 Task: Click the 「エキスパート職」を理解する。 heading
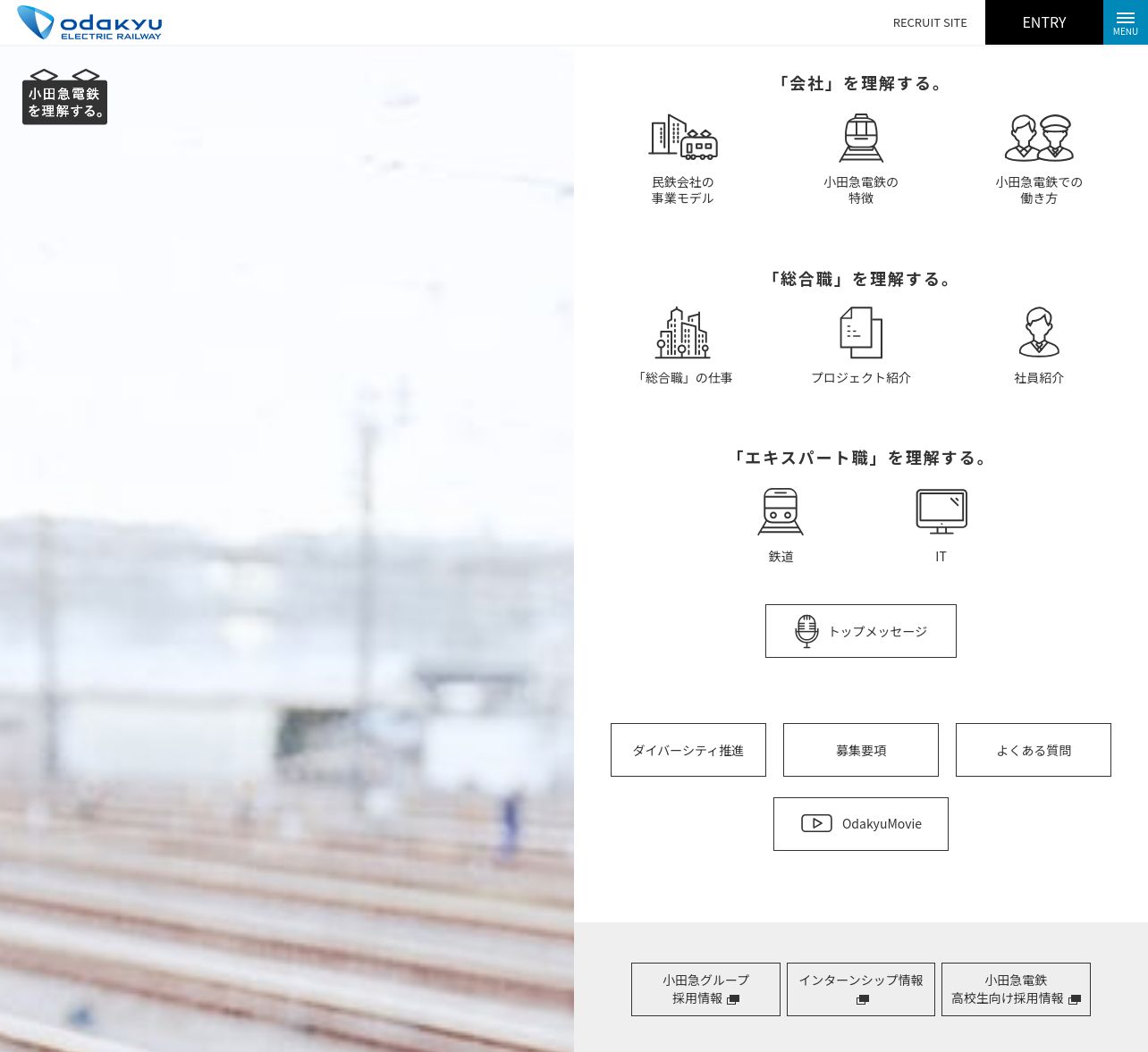coord(861,458)
